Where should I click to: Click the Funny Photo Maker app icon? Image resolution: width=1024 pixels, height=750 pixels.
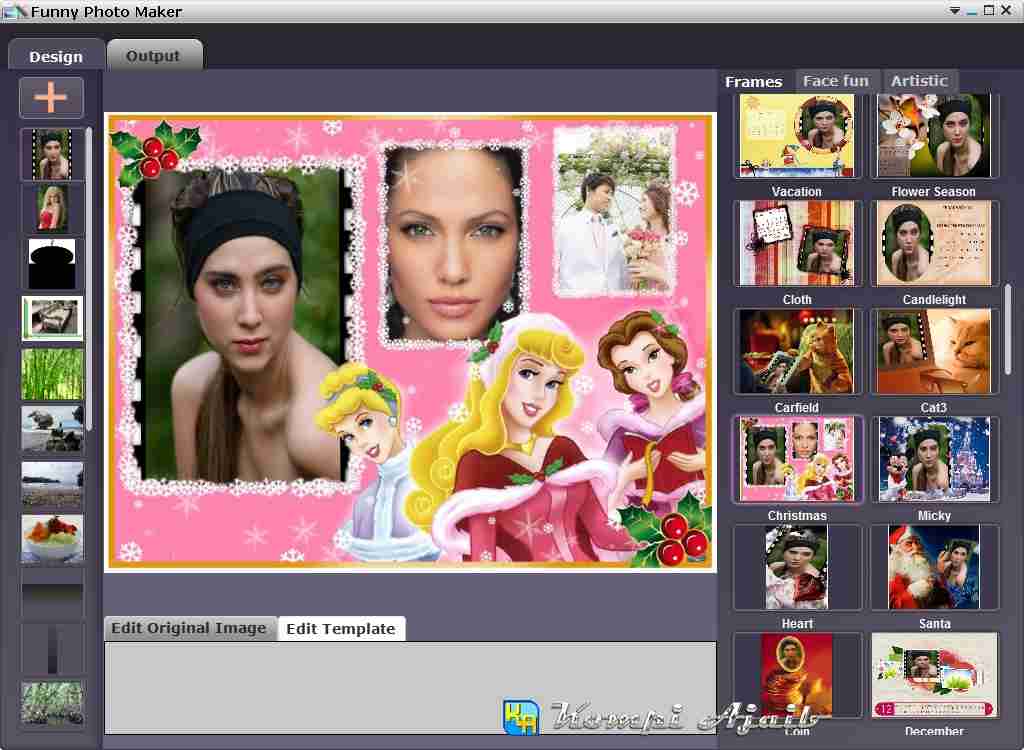(13, 11)
